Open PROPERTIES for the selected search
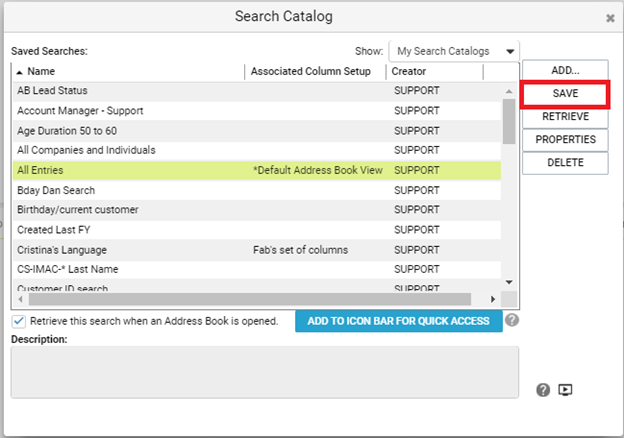624x438 pixels. click(x=565, y=140)
